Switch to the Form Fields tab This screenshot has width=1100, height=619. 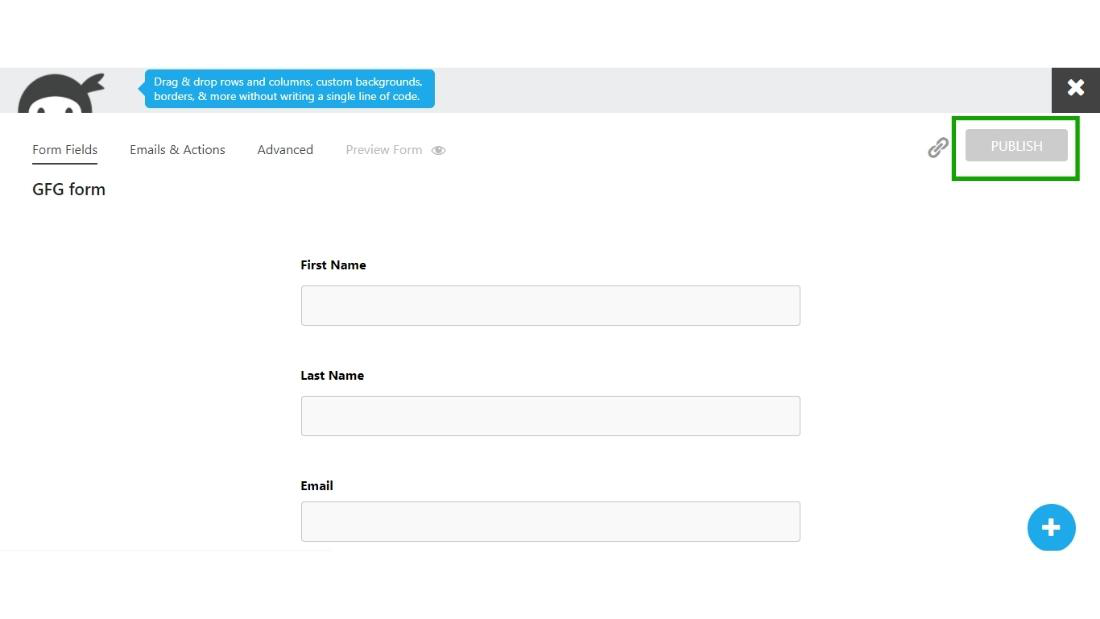pyautogui.click(x=65, y=150)
